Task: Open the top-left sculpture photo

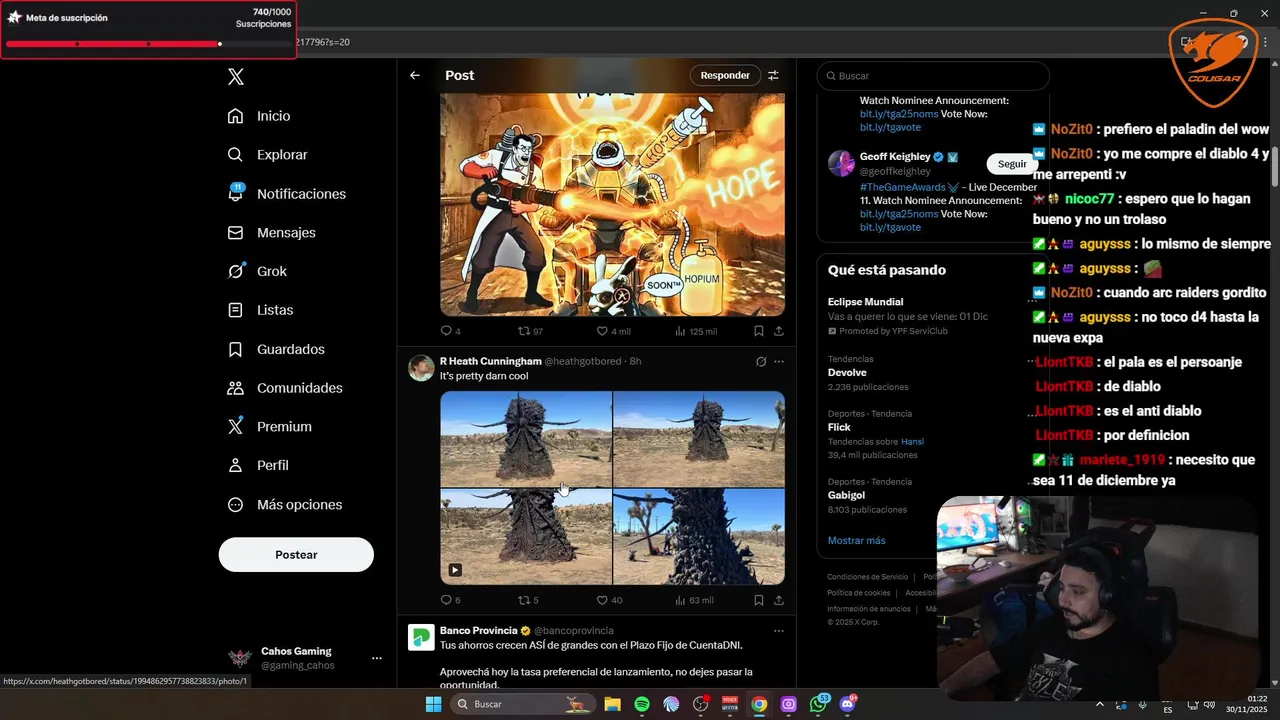Action: [526, 439]
